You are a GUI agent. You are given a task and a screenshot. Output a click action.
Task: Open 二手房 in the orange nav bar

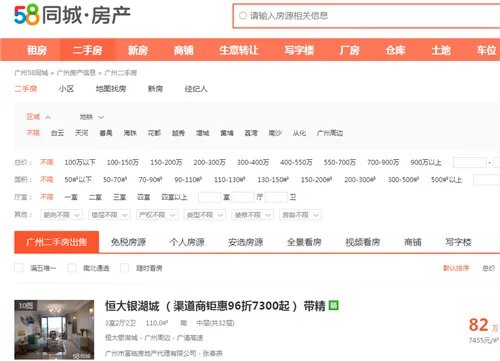[87, 50]
